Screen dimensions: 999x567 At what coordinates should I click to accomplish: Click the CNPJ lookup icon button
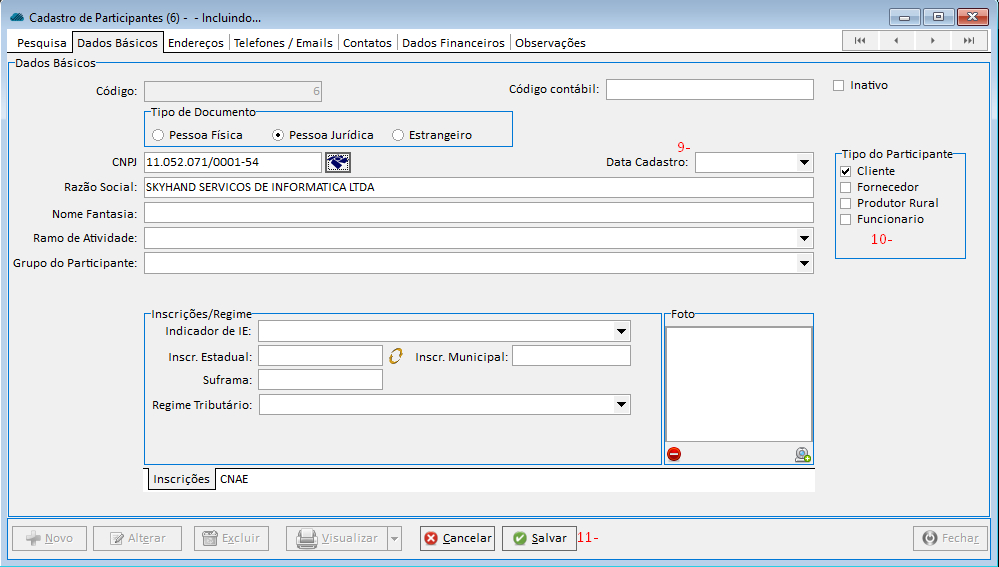click(x=339, y=162)
